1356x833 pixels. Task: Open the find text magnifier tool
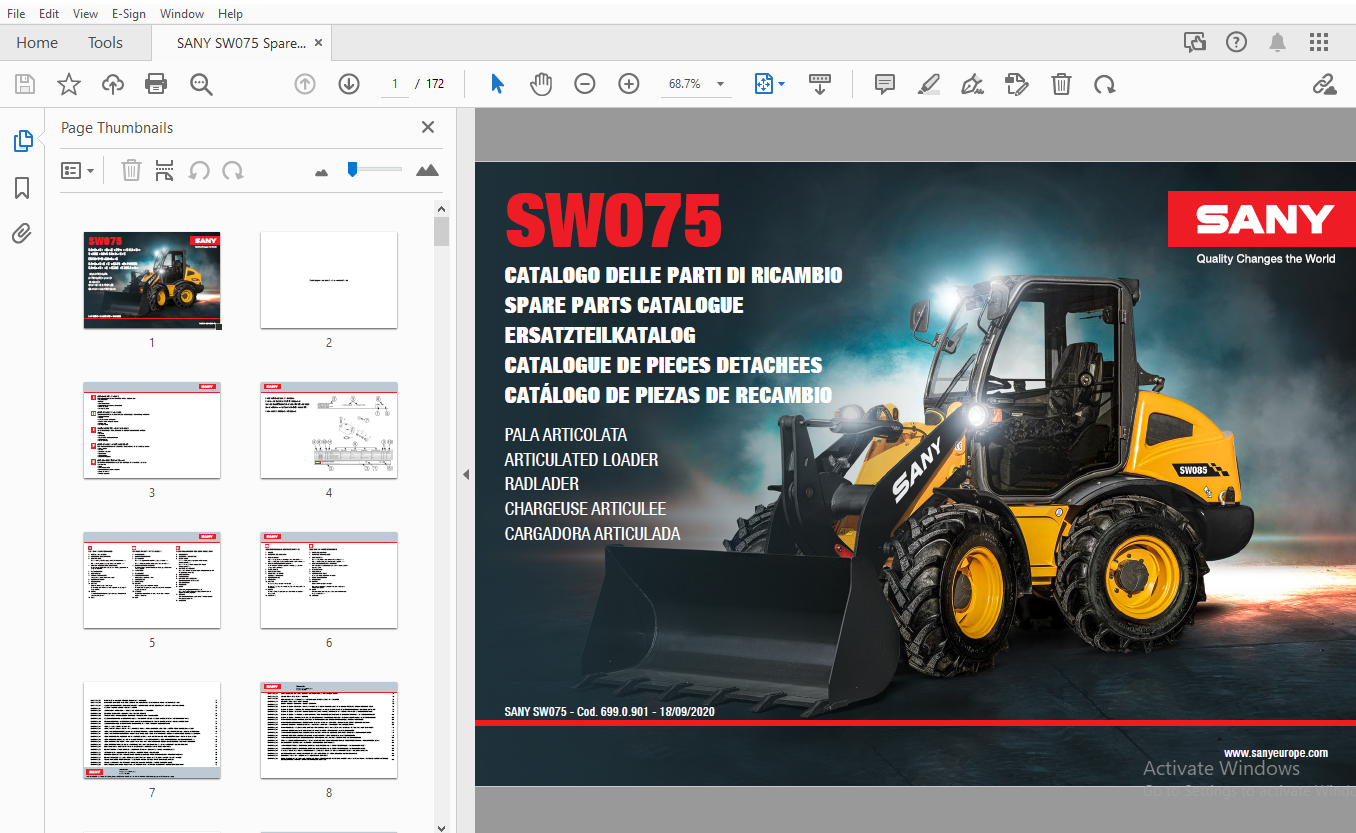coord(201,84)
